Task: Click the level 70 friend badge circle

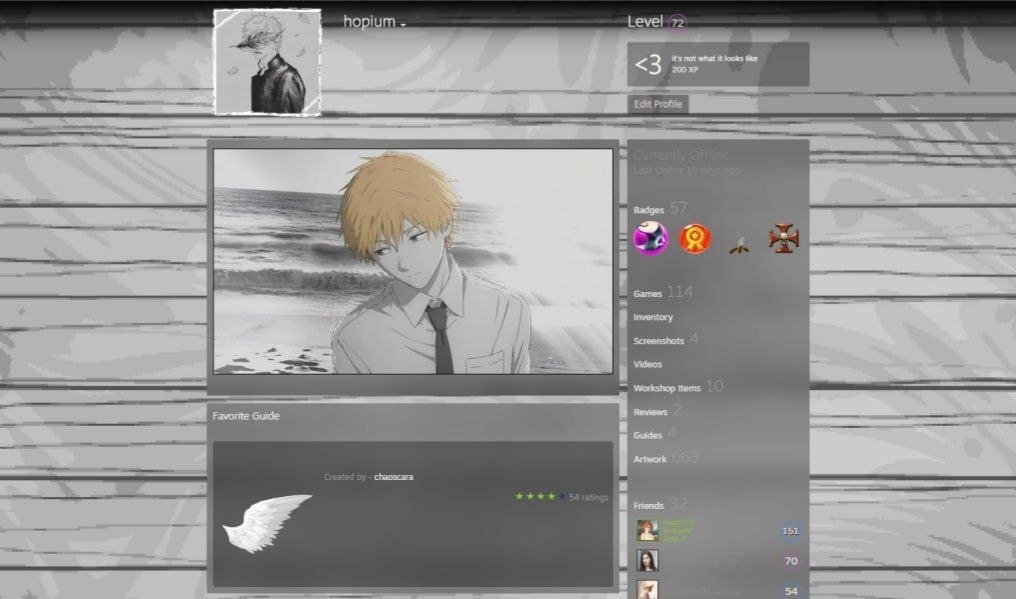Action: pos(791,561)
